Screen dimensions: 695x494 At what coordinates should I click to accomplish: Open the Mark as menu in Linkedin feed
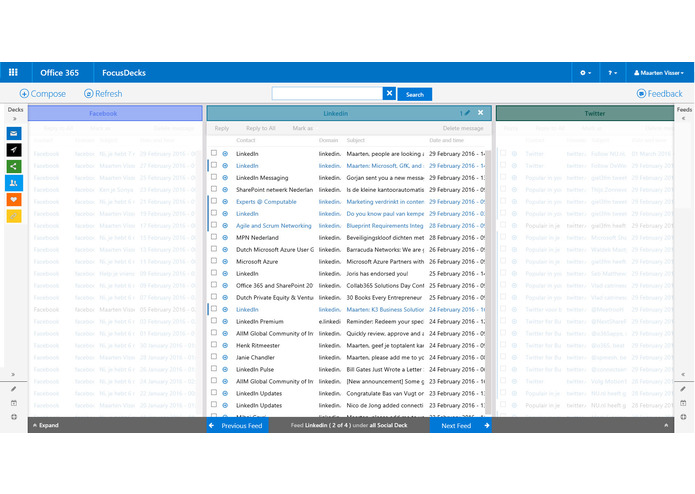point(303,128)
